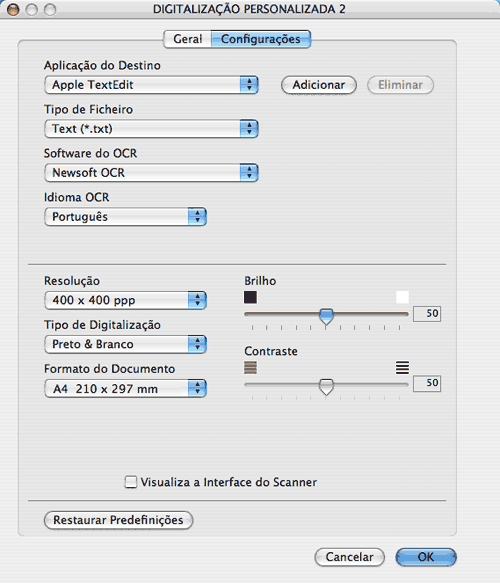Click the Adicionar button
500x583 pixels.
pos(319,85)
